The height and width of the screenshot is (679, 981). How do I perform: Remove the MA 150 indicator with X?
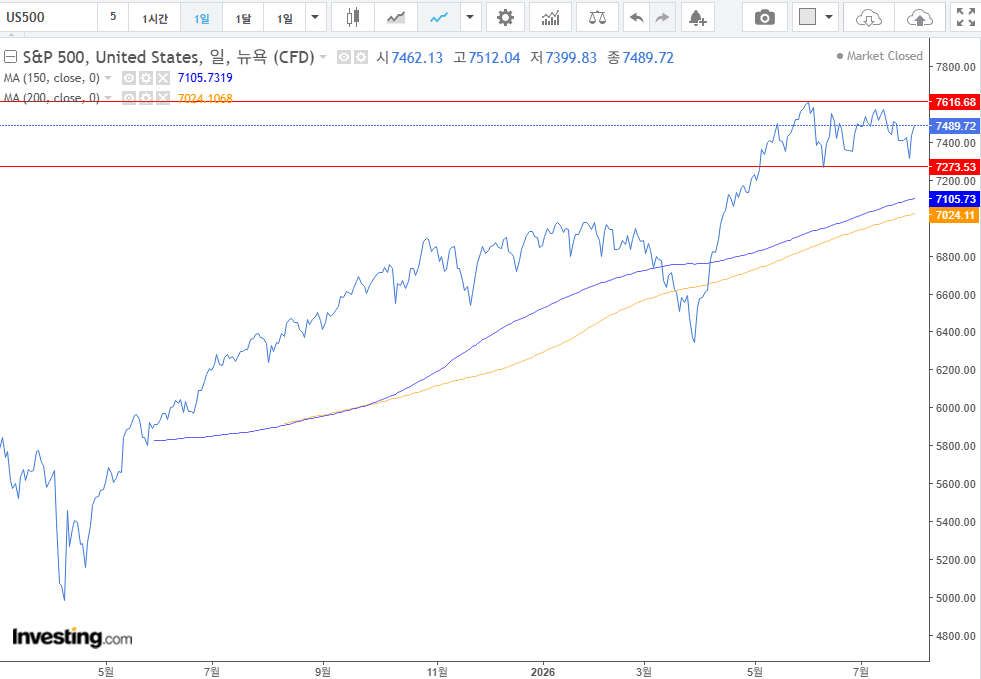point(163,78)
